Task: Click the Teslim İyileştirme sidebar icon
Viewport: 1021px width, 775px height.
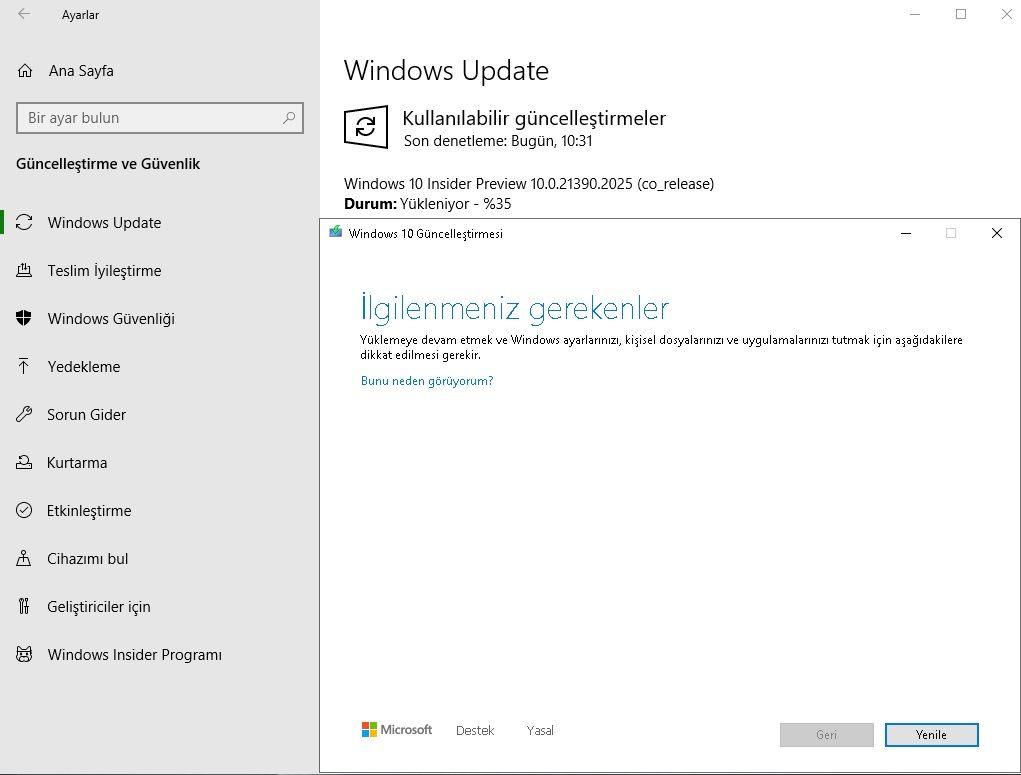Action: point(24,270)
